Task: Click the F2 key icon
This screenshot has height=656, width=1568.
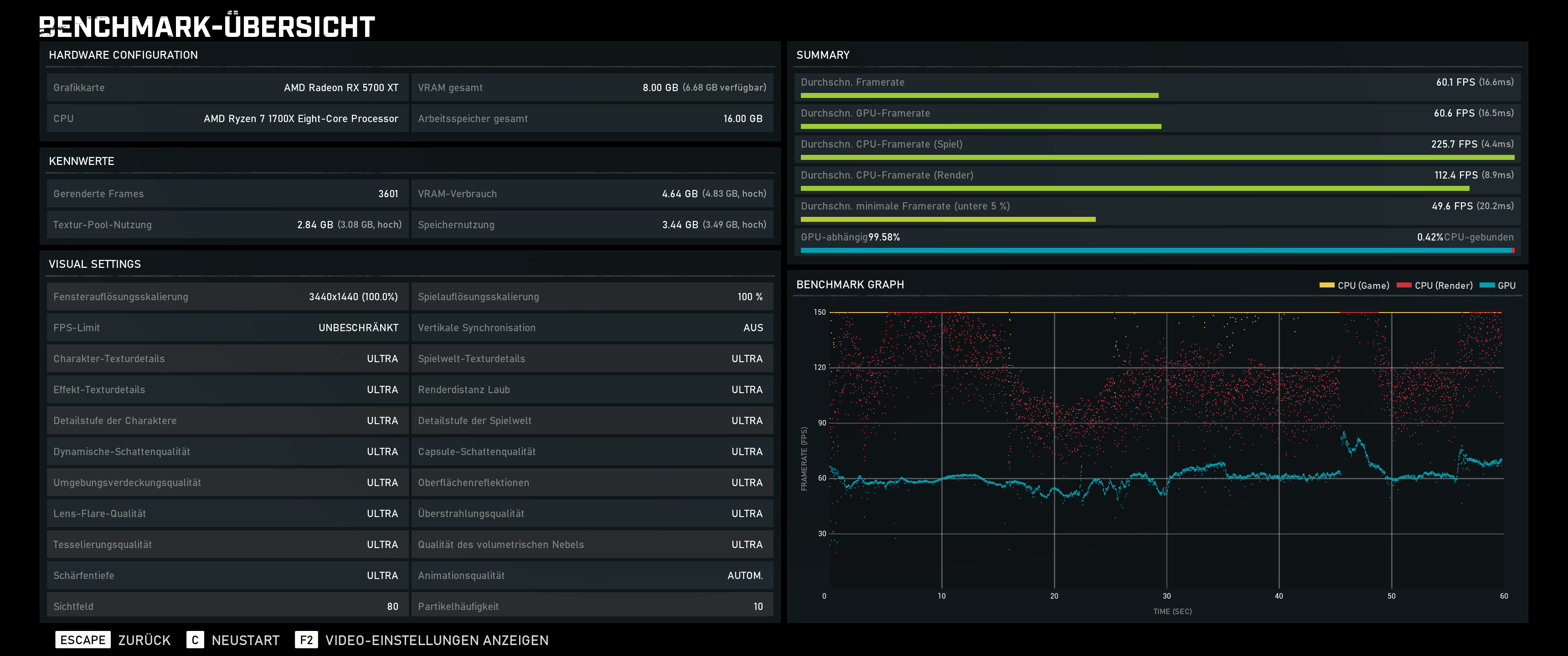Action: point(306,640)
